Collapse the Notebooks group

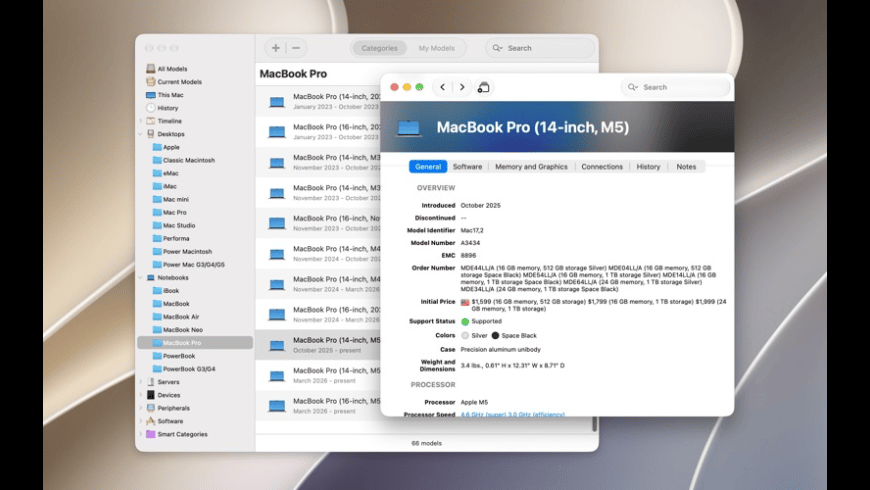pyautogui.click(x=140, y=277)
